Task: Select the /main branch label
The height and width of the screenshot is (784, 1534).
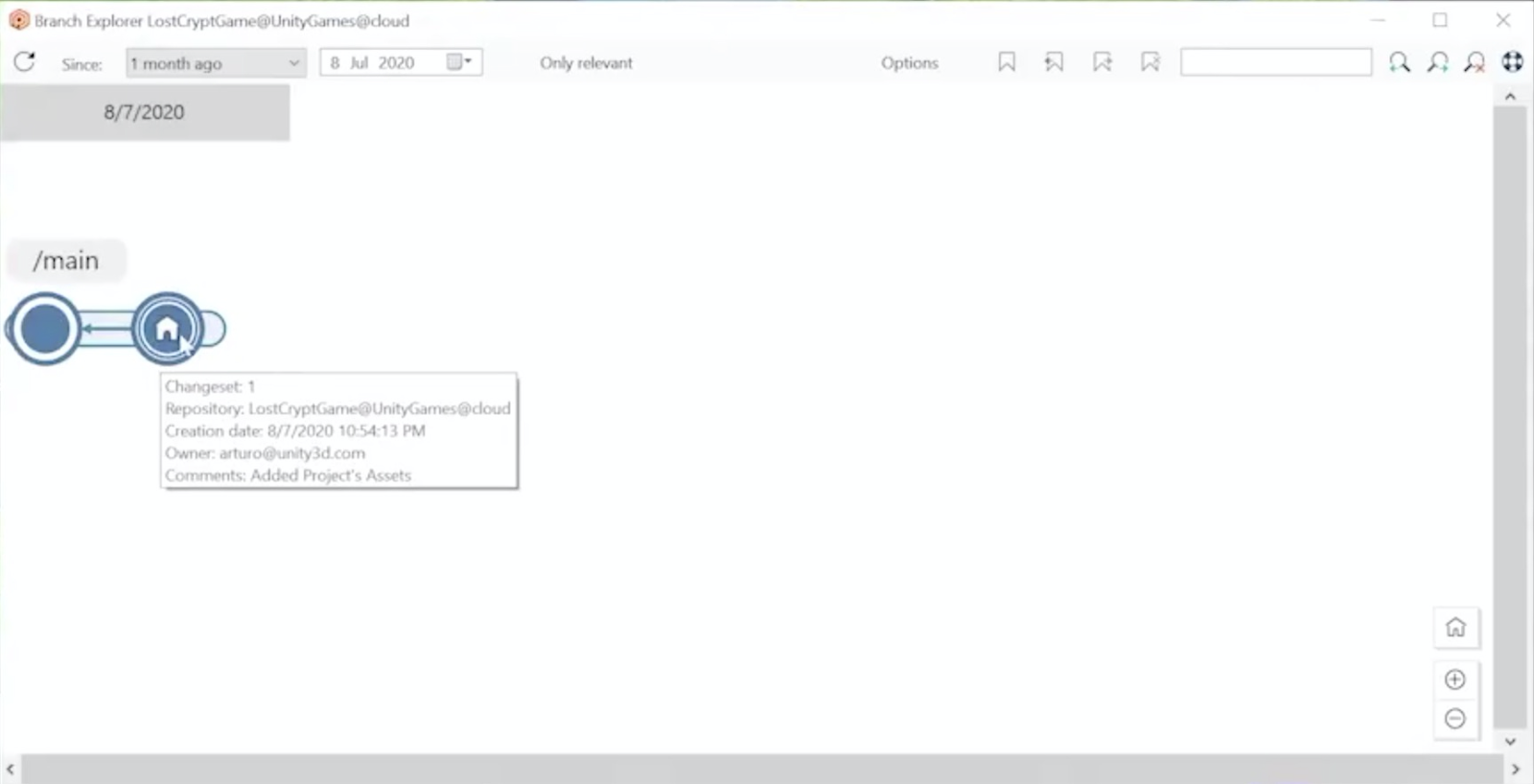Action: tap(66, 261)
